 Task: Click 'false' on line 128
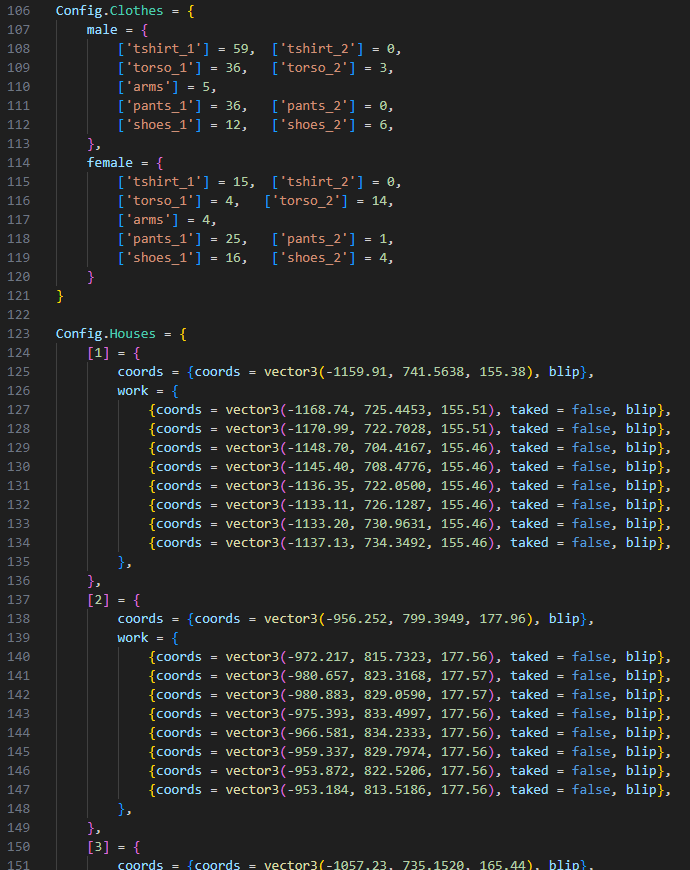click(591, 429)
